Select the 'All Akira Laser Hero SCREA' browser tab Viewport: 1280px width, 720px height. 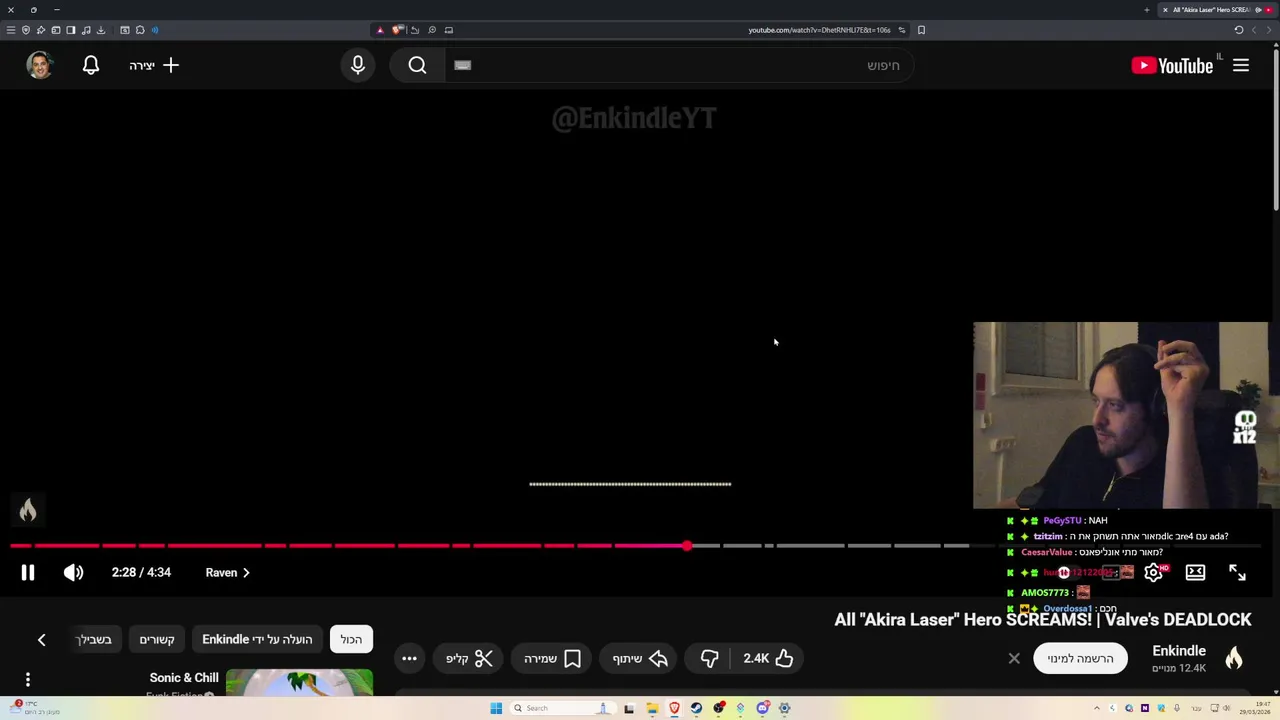tap(1218, 10)
